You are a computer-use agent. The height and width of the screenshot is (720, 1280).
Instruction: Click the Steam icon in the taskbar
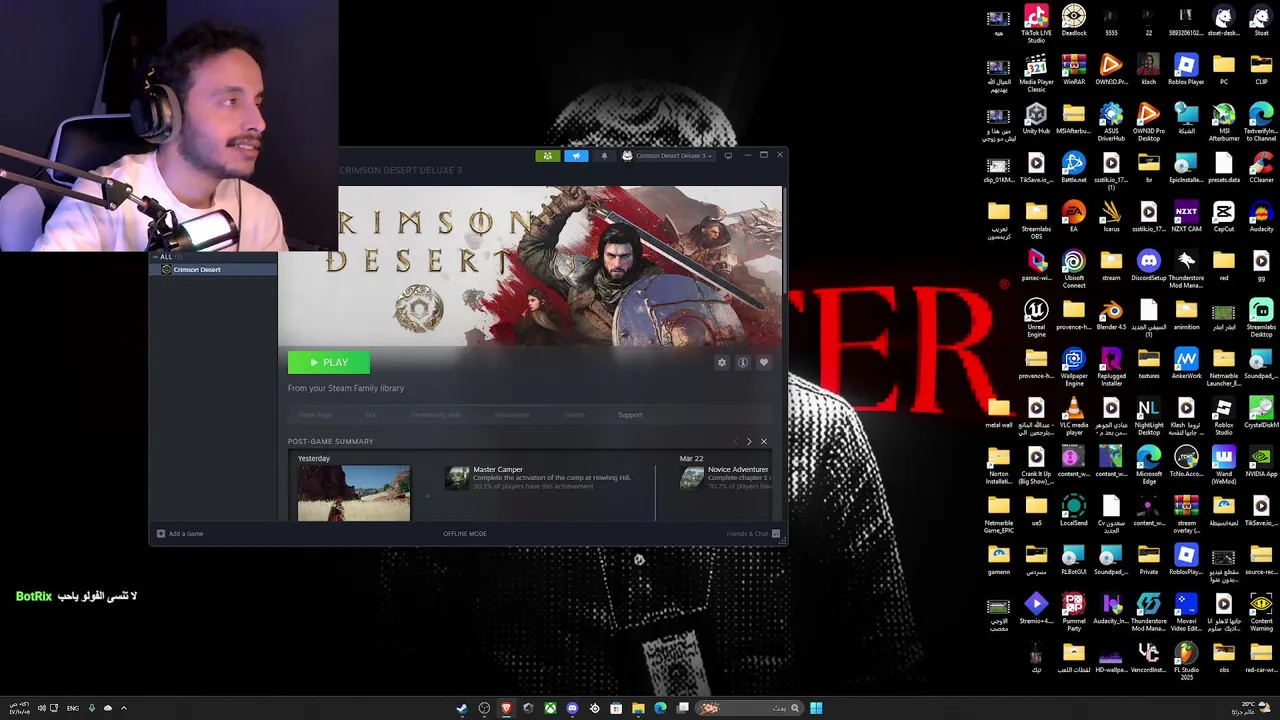point(462,708)
